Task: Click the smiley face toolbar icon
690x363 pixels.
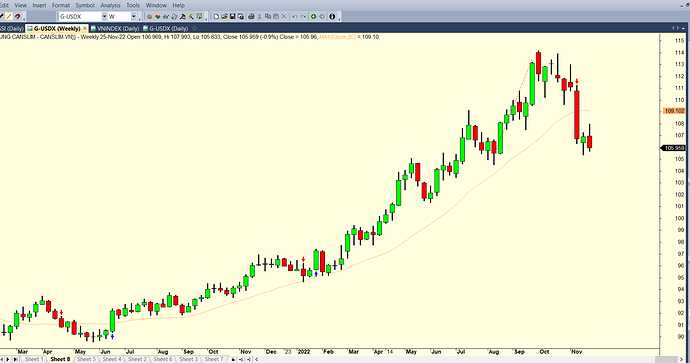Action: click(150, 17)
